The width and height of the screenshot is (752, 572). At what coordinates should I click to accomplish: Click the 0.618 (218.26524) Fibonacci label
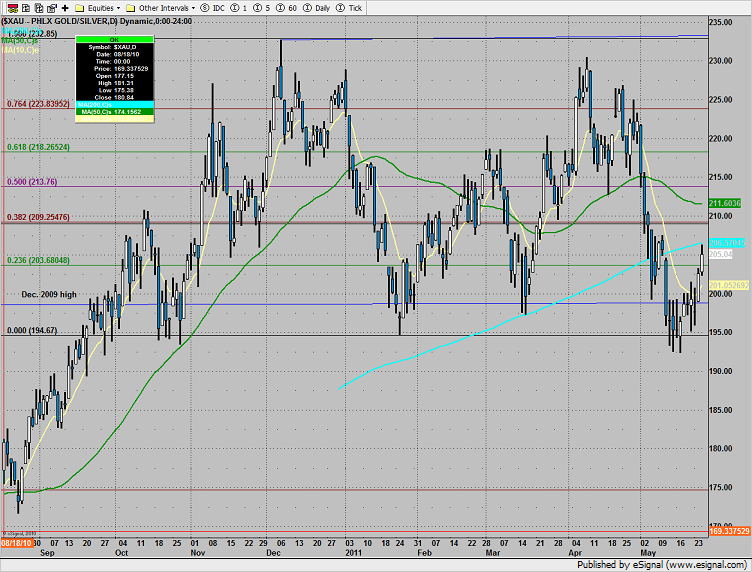tap(38, 147)
